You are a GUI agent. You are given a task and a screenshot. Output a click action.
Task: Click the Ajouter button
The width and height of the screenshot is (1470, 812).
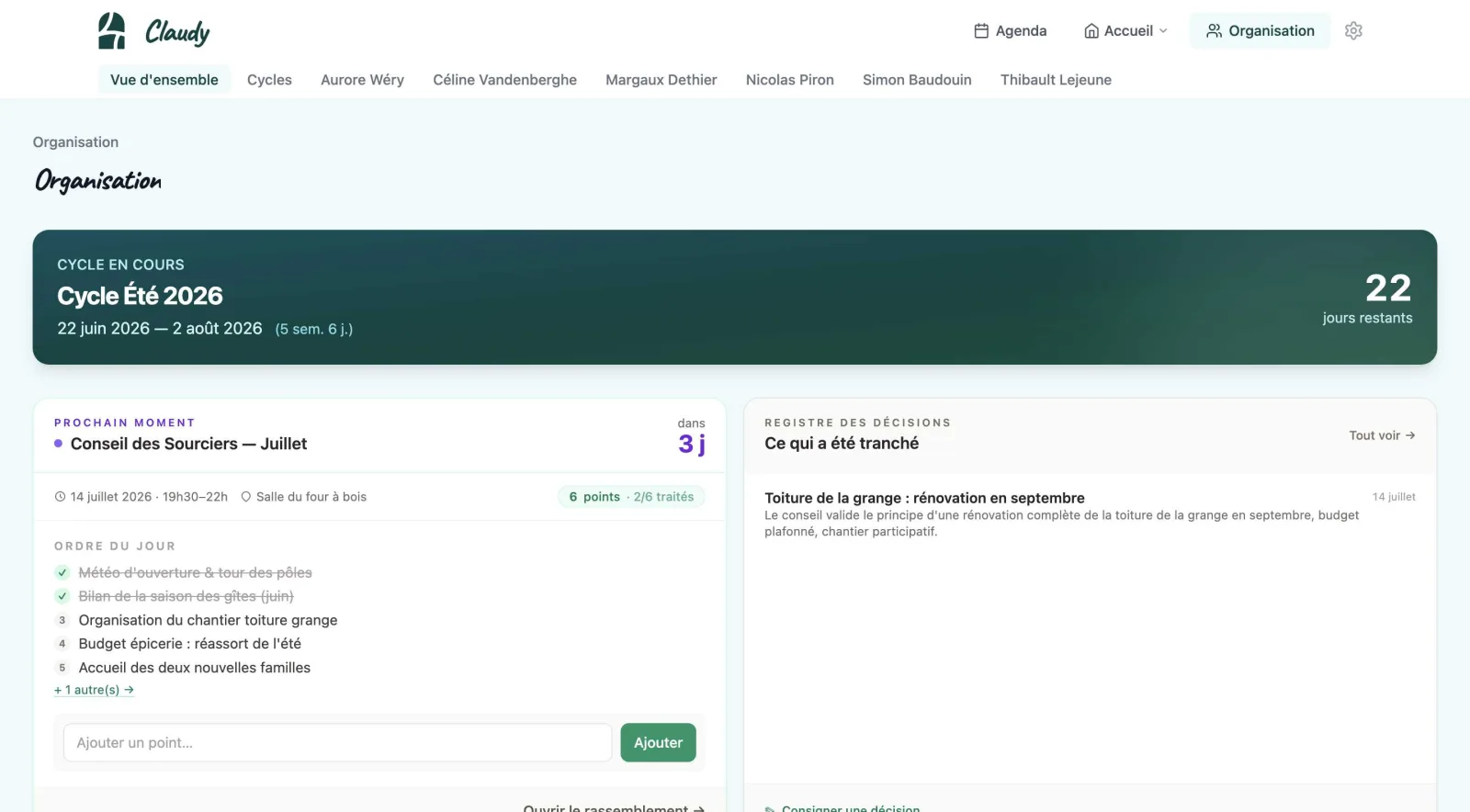pyautogui.click(x=658, y=743)
